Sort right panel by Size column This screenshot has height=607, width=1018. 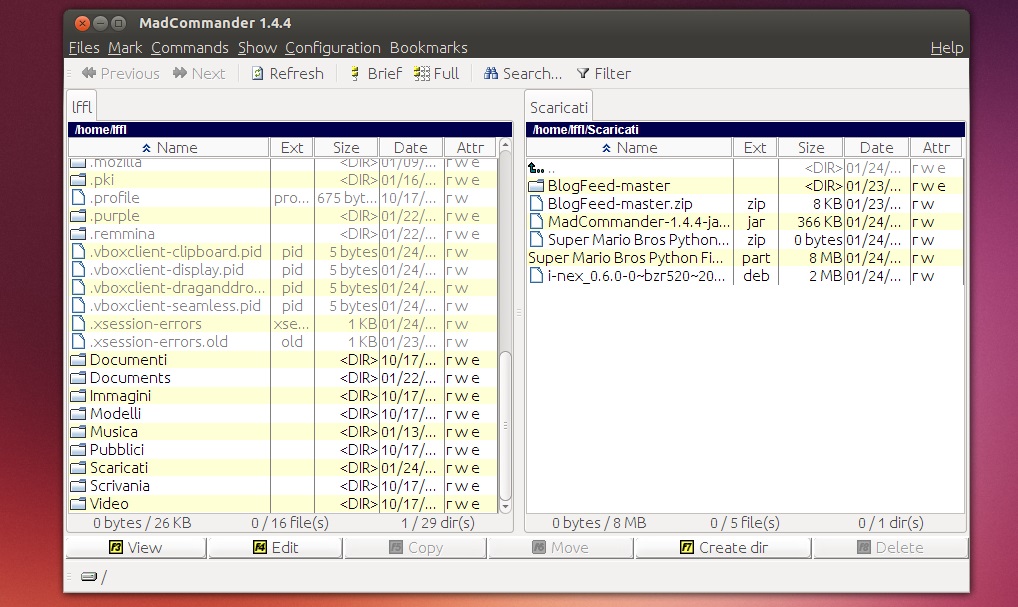811,148
